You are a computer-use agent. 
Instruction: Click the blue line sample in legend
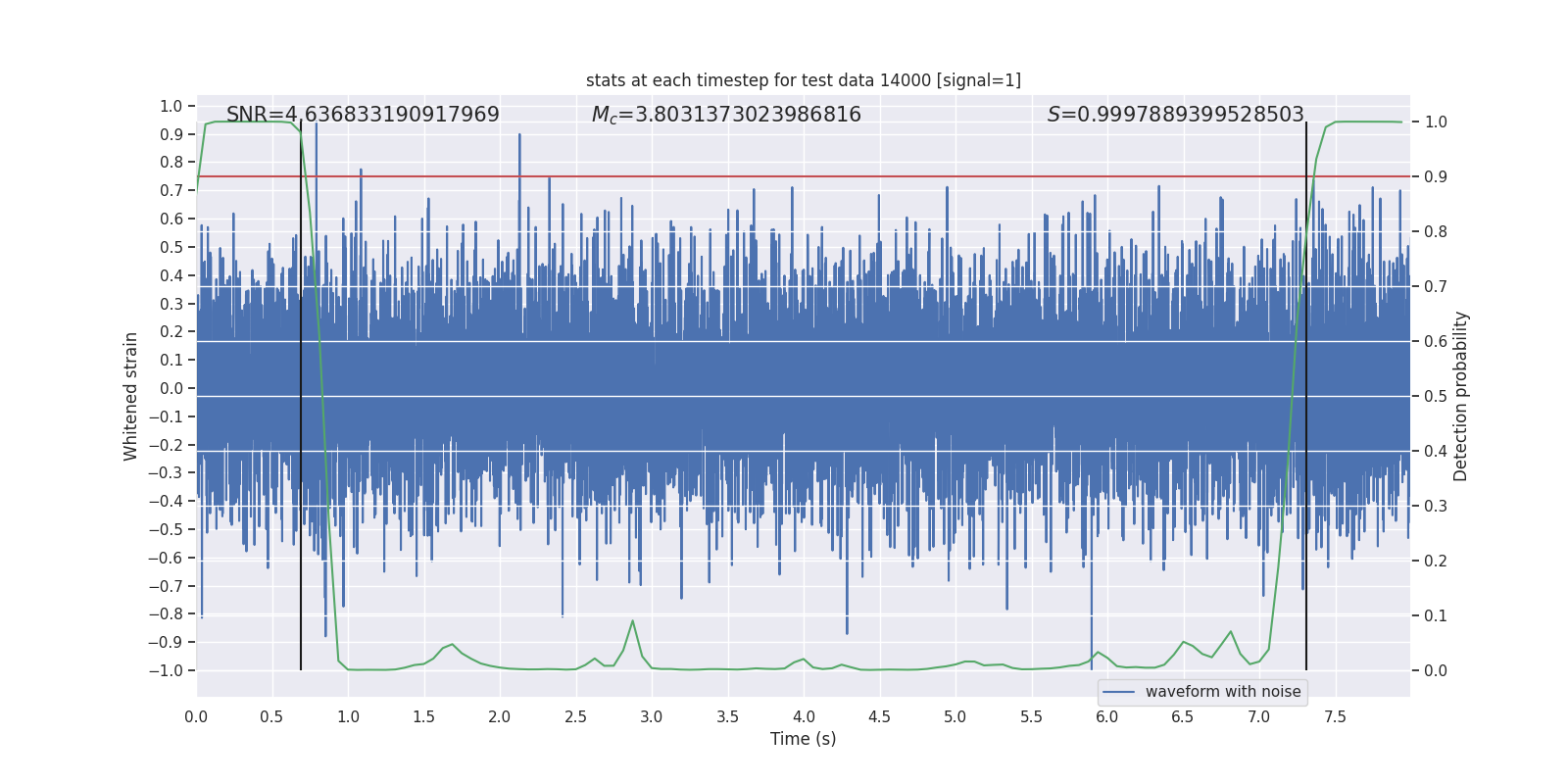click(1118, 692)
